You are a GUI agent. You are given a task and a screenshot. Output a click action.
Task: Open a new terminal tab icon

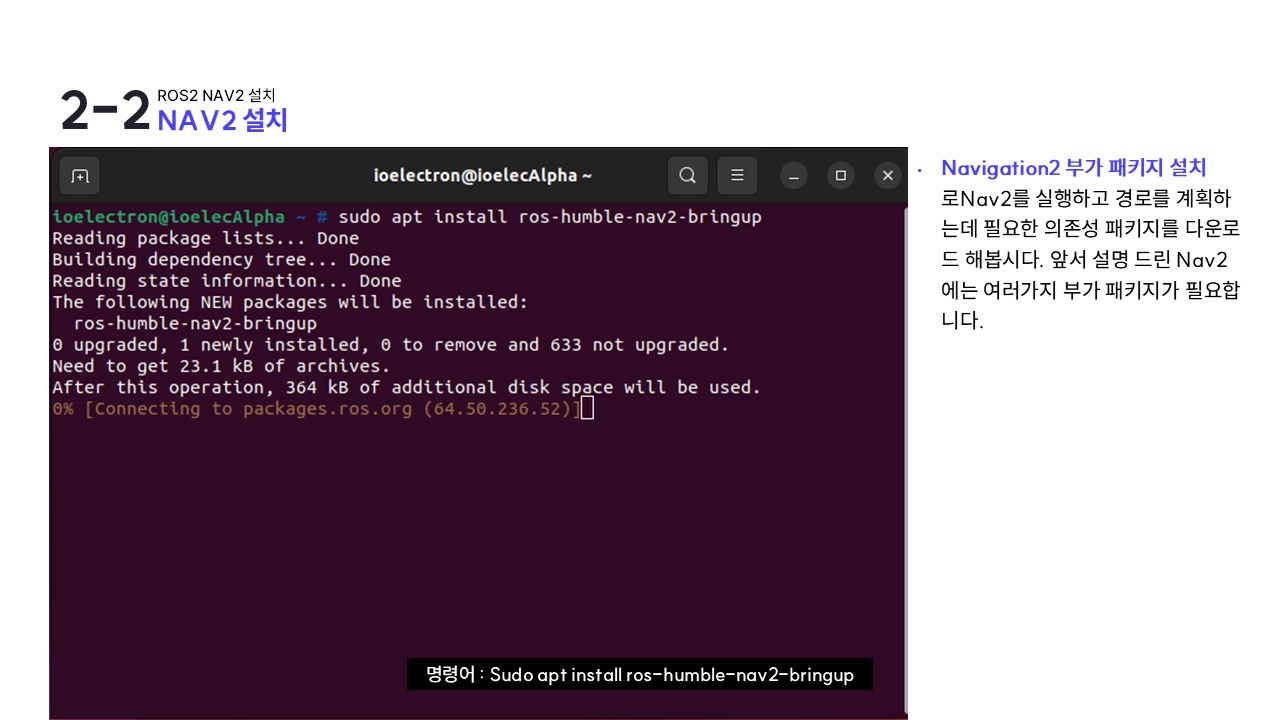80,176
